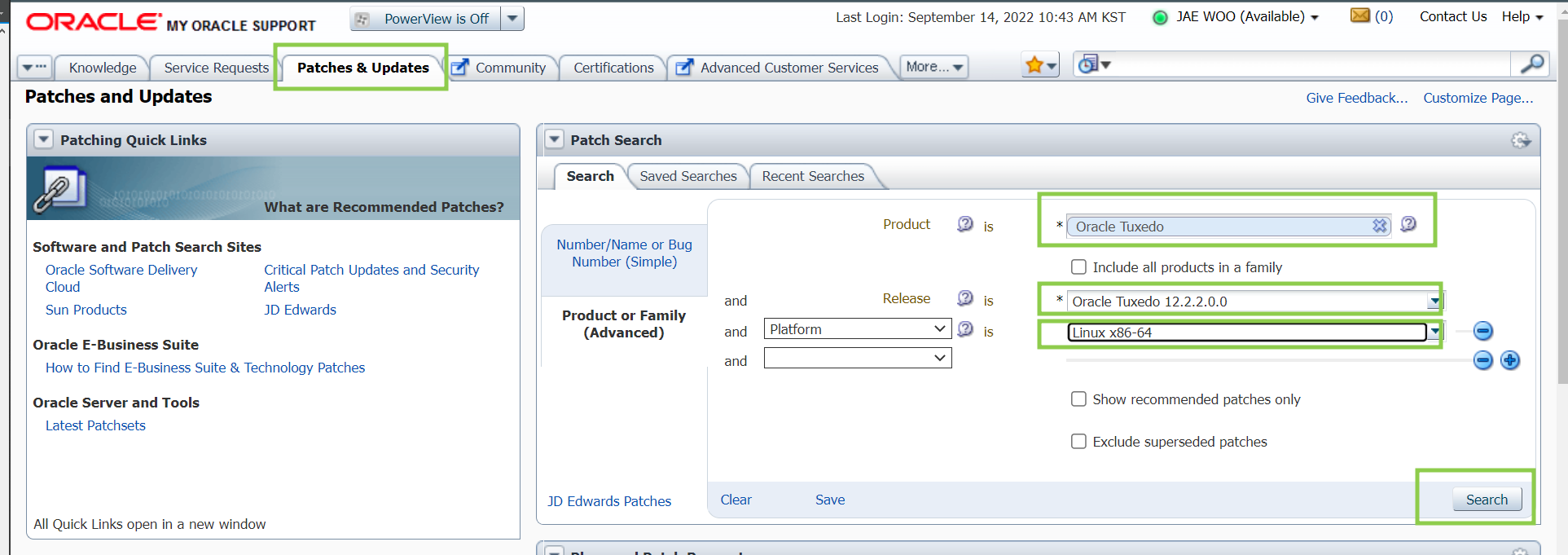
Task: Click the Community external link icon
Action: (x=460, y=67)
